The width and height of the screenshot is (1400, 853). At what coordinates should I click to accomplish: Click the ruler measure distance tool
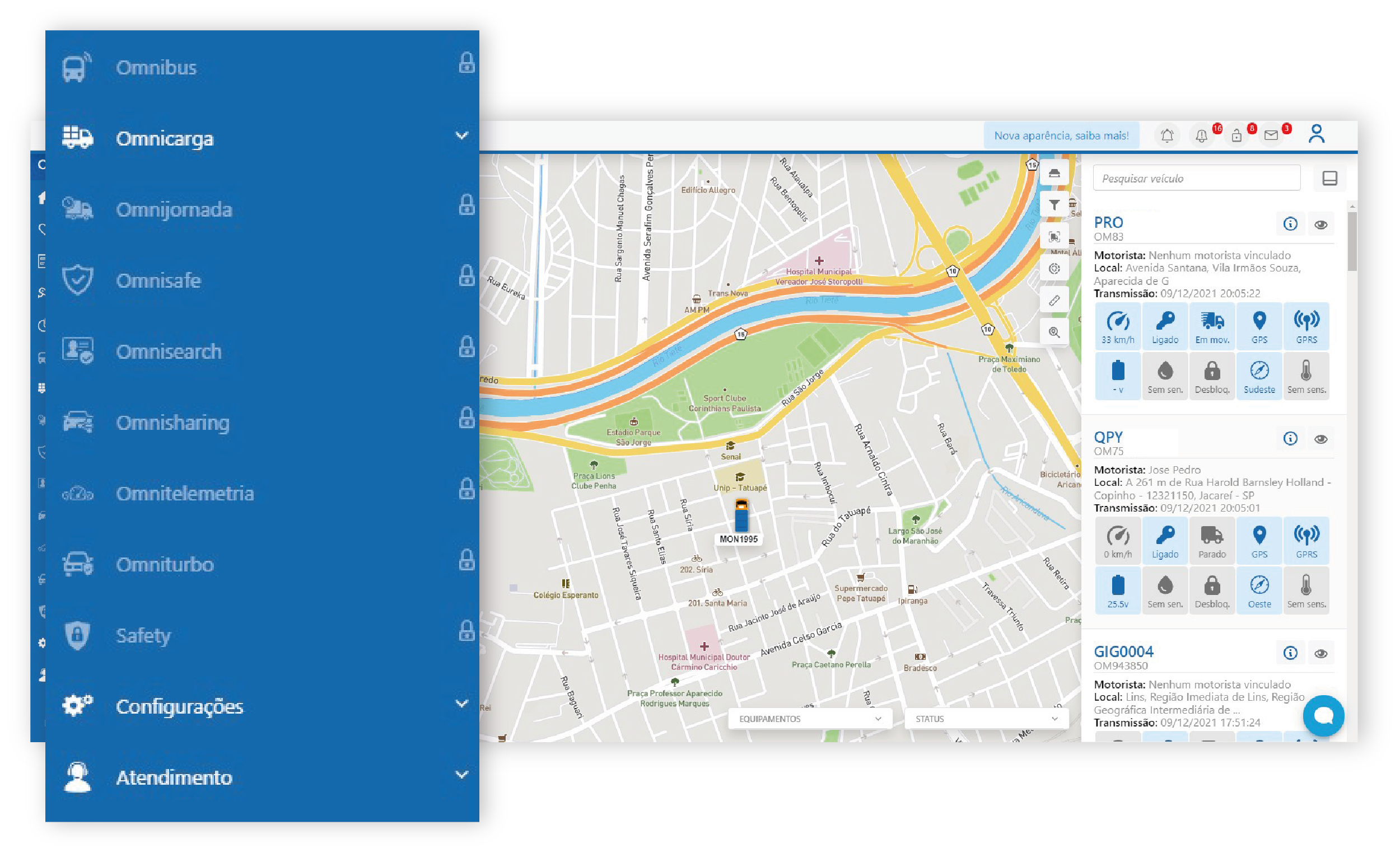tap(1054, 301)
